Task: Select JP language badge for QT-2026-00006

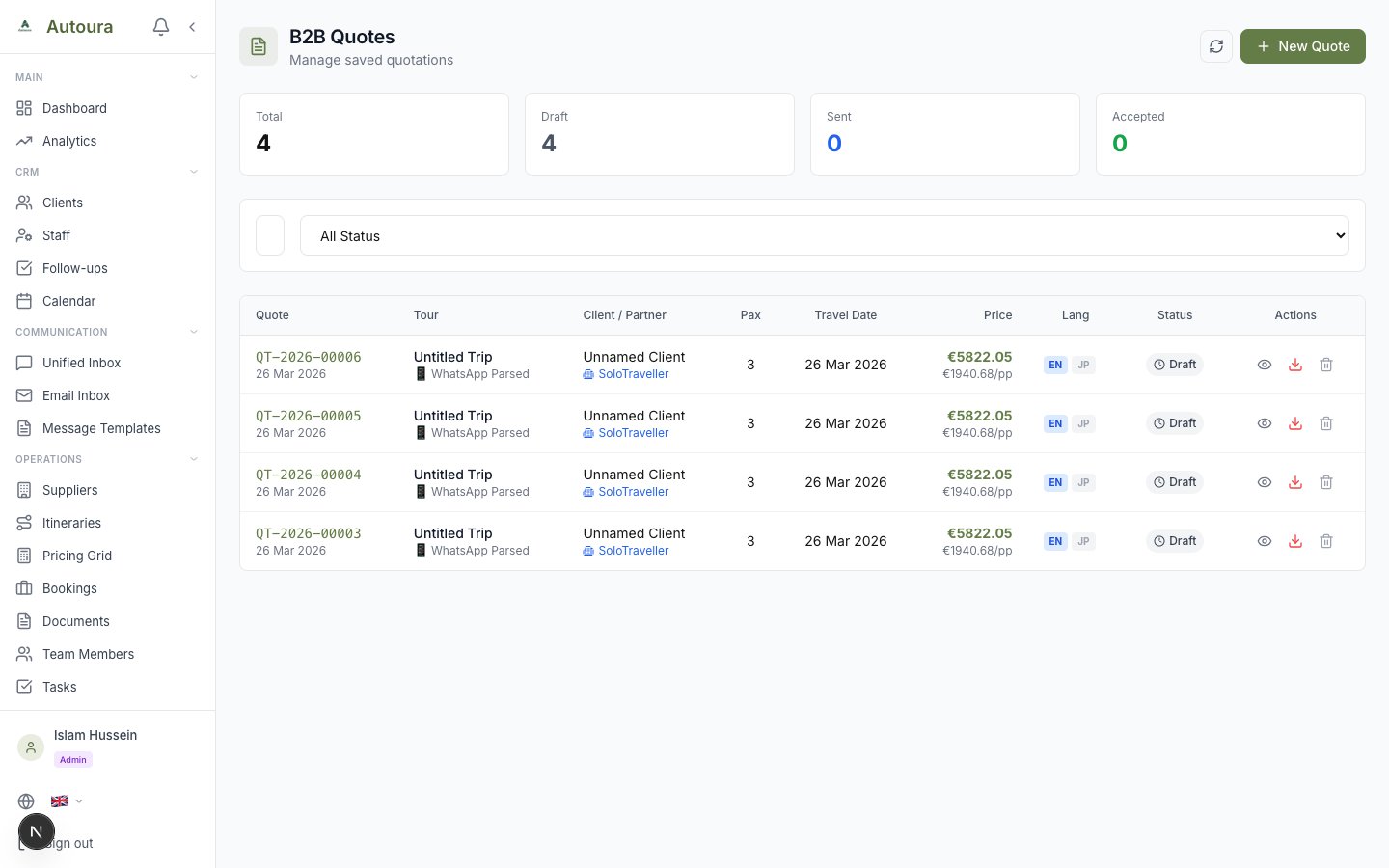Action: point(1083,365)
